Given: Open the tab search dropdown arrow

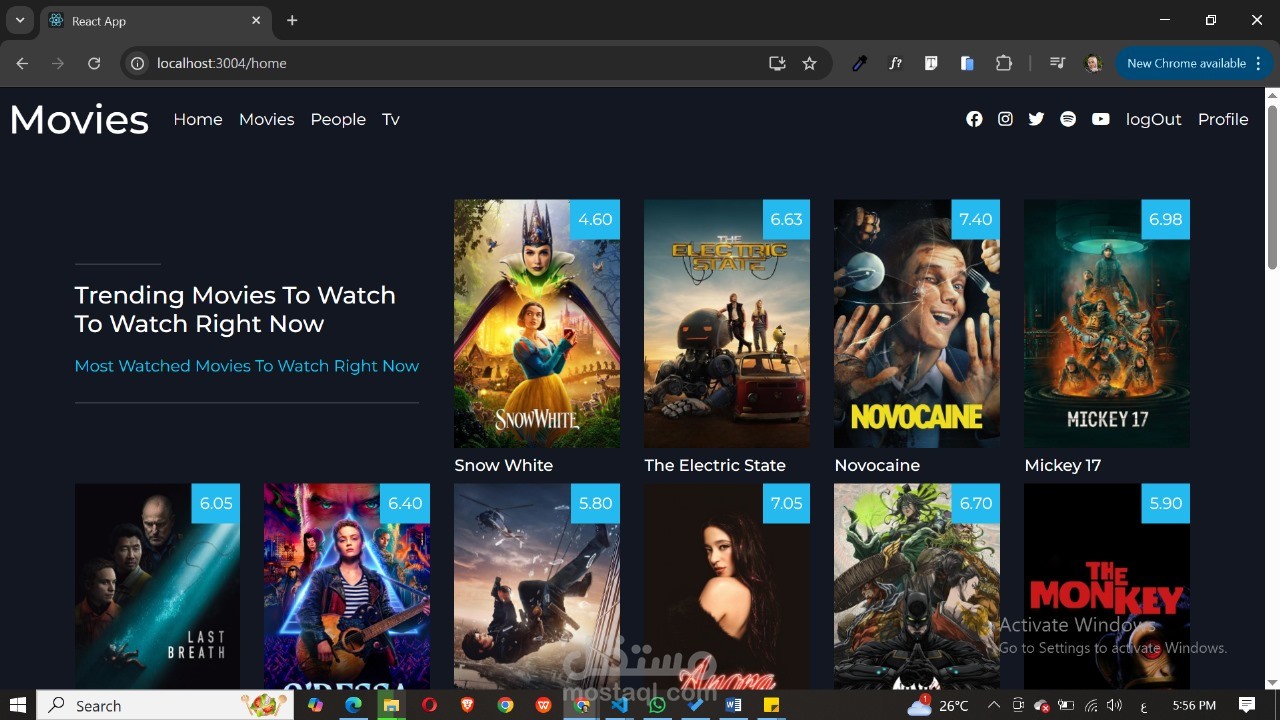Looking at the screenshot, I should click(19, 20).
